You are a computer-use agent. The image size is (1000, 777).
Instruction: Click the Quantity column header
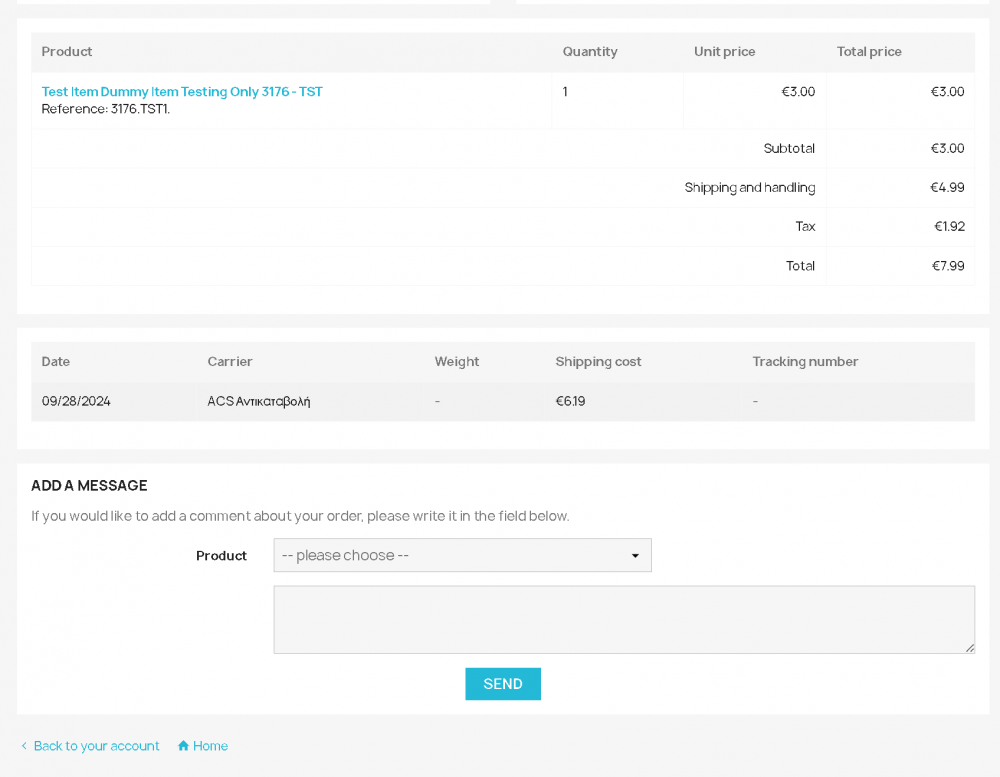(x=589, y=51)
